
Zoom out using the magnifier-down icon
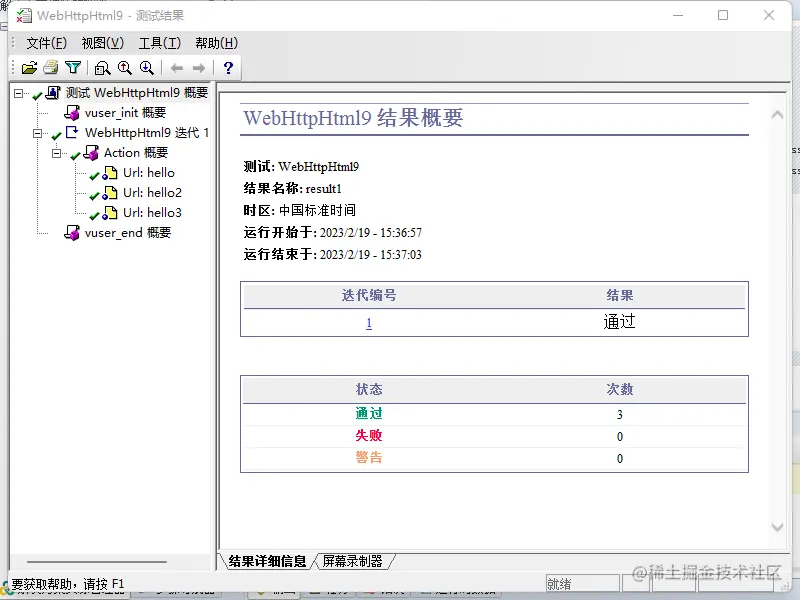[x=146, y=67]
